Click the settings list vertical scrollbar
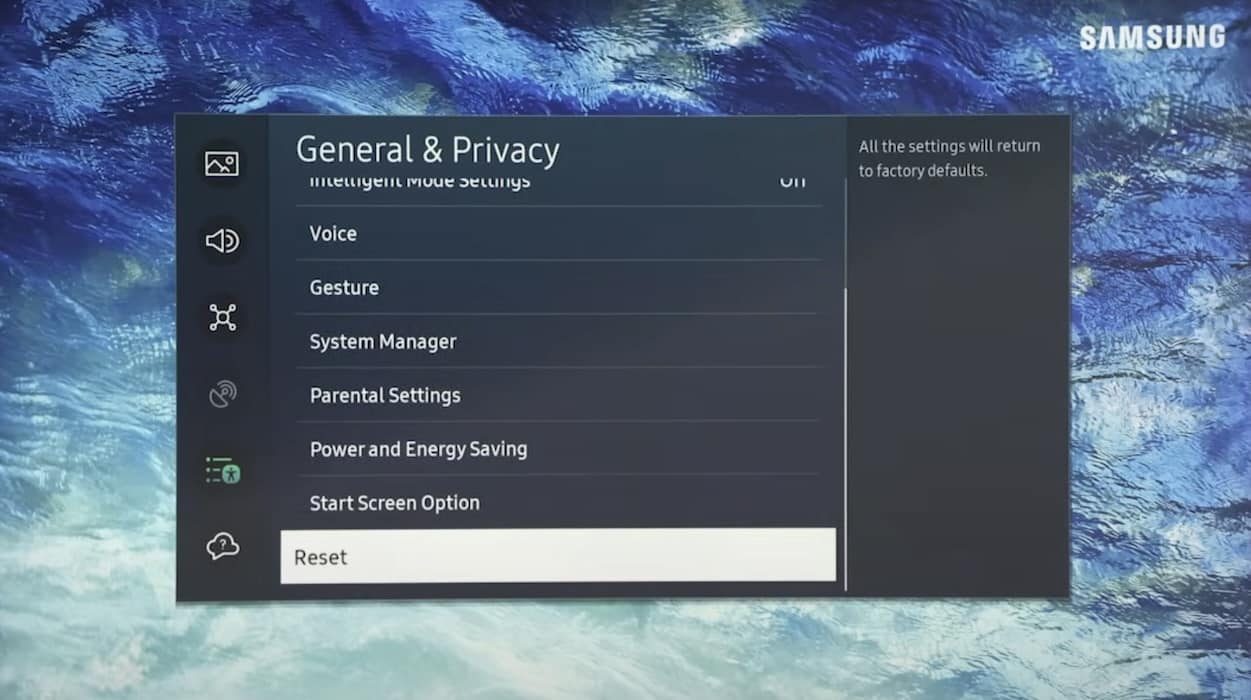The width and height of the screenshot is (1251, 700). [846, 440]
